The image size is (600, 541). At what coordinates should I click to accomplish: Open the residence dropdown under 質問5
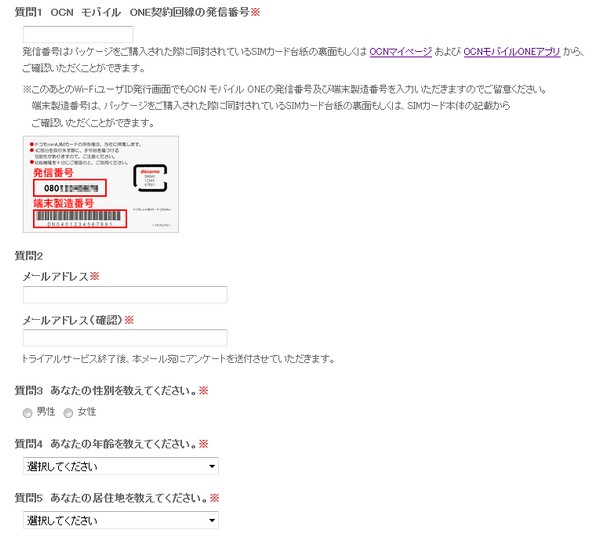(x=121, y=520)
